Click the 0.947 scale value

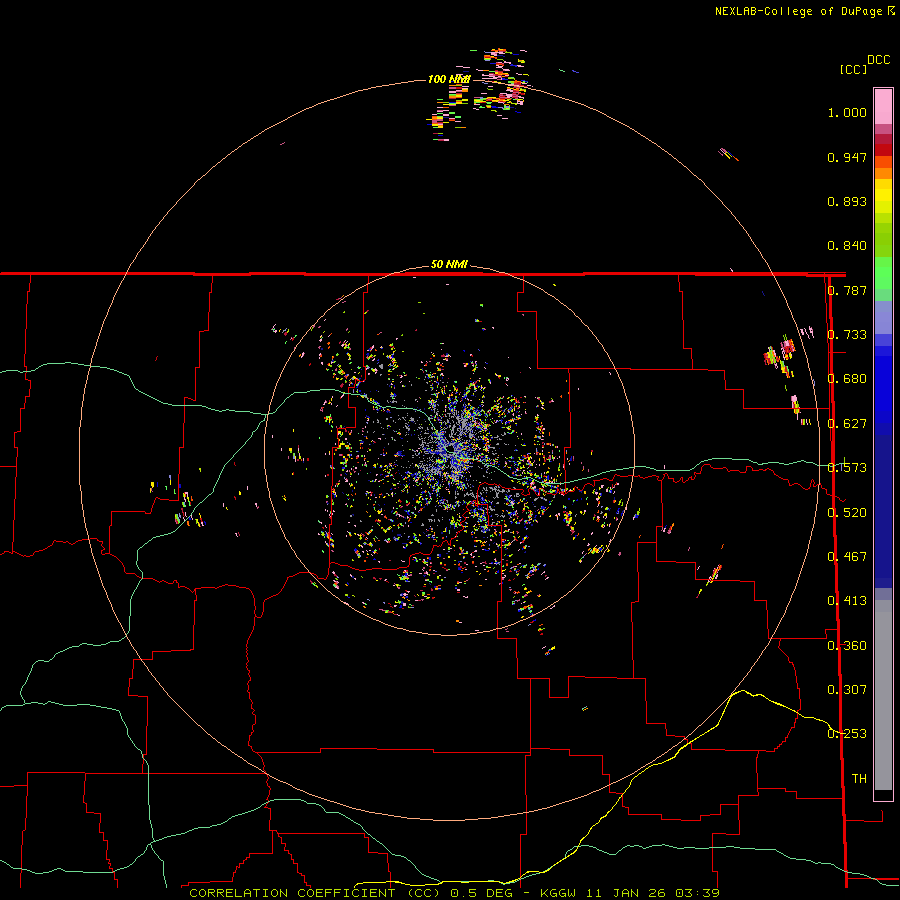pos(847,157)
